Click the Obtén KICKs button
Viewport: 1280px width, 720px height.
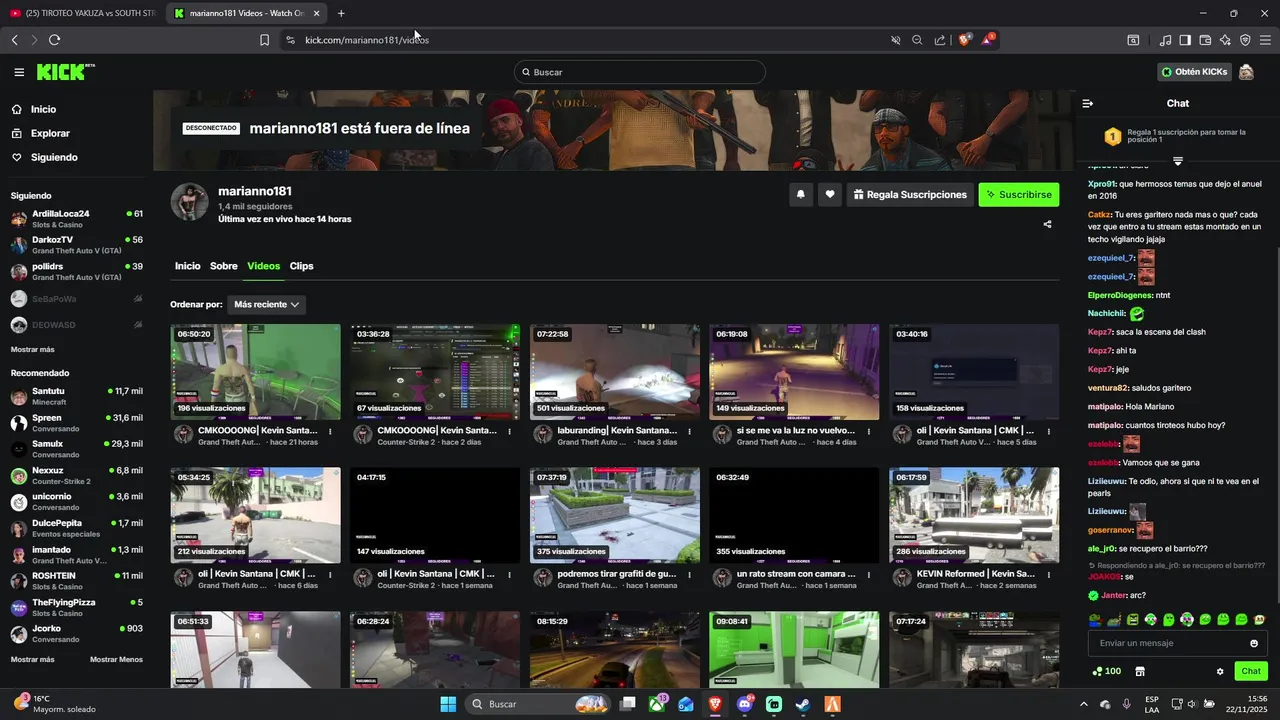pyautogui.click(x=1194, y=72)
